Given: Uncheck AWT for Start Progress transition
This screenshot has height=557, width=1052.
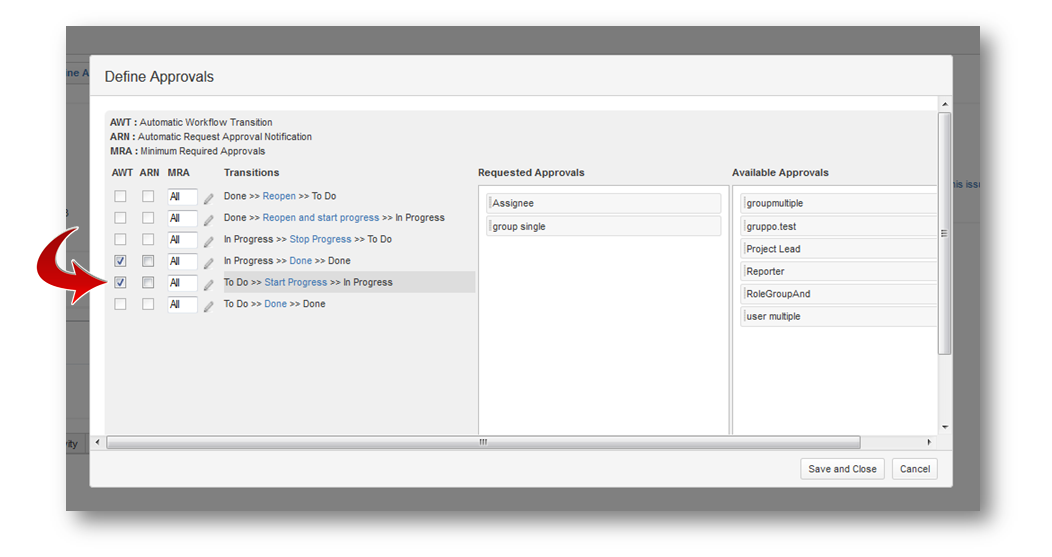Looking at the screenshot, I should 120,283.
